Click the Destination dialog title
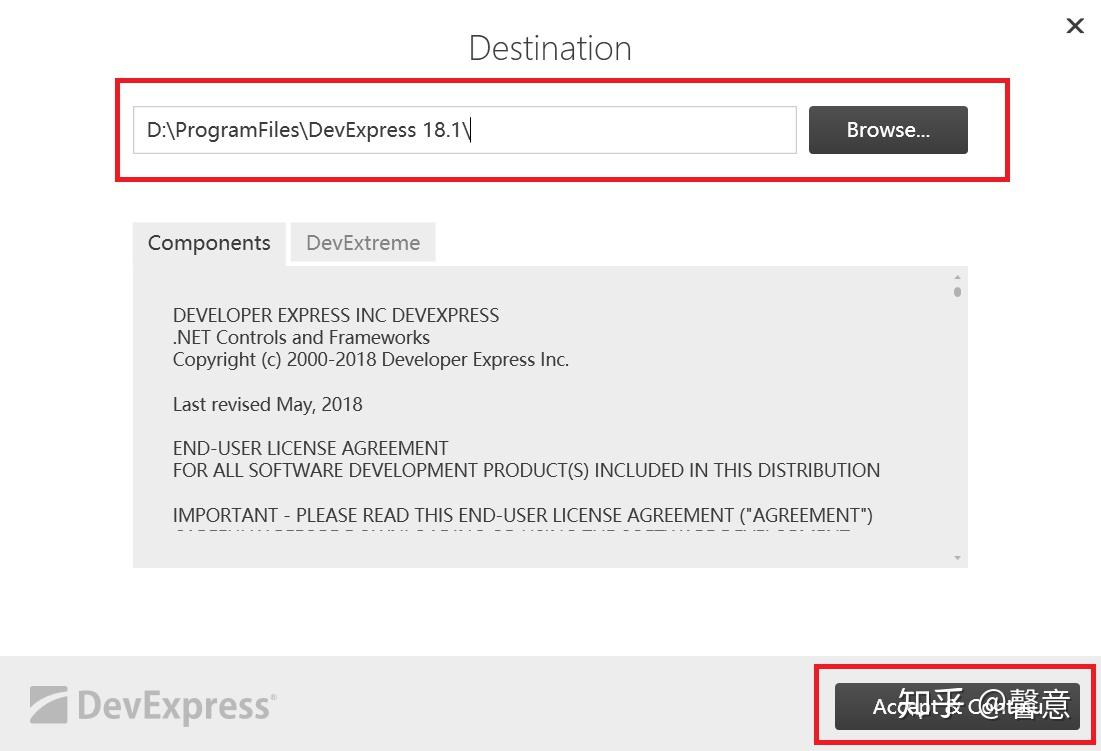The height and width of the screenshot is (751, 1101). click(x=549, y=47)
